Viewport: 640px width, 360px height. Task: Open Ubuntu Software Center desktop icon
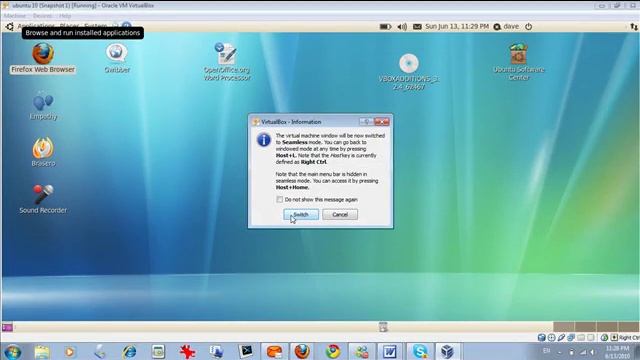click(518, 53)
